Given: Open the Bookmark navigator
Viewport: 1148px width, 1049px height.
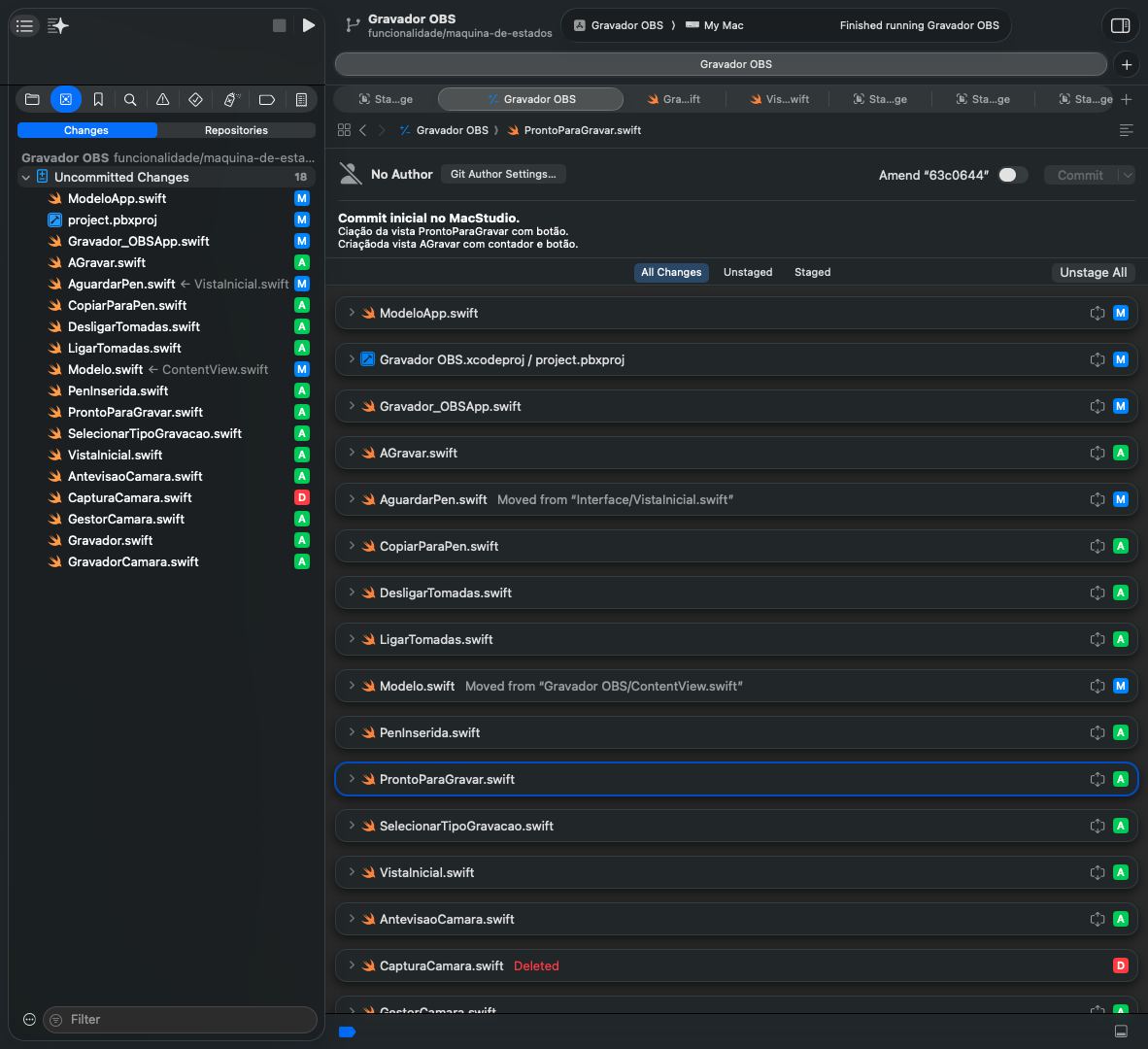Looking at the screenshot, I should pyautogui.click(x=98, y=99).
